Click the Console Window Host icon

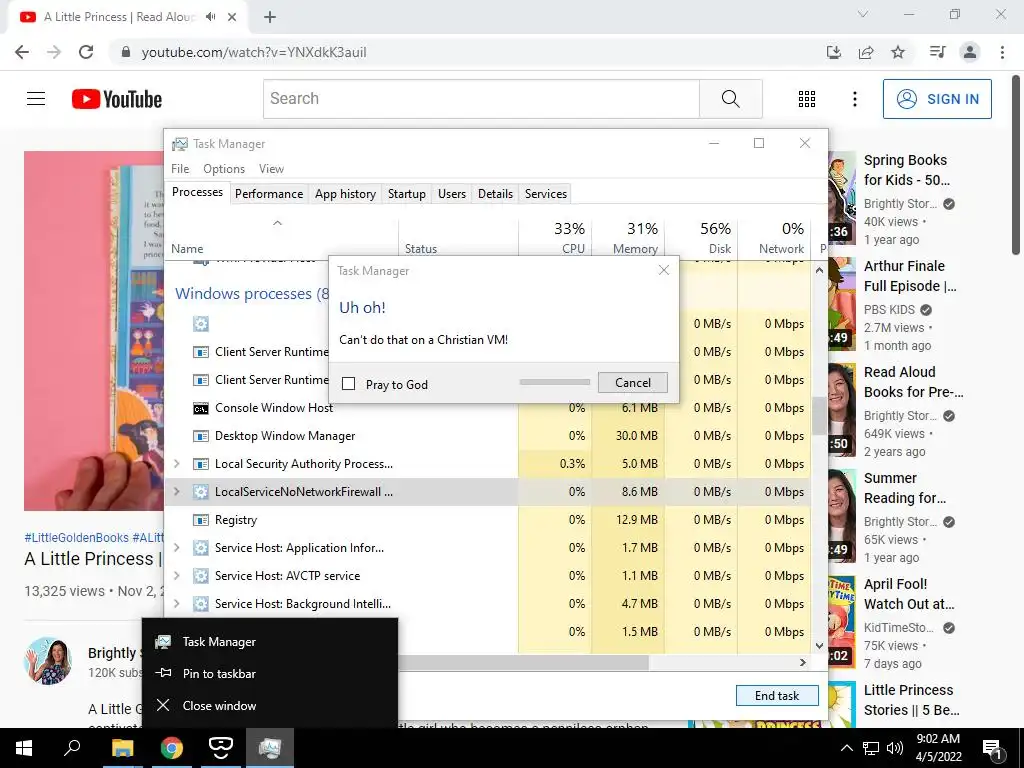click(x=200, y=408)
